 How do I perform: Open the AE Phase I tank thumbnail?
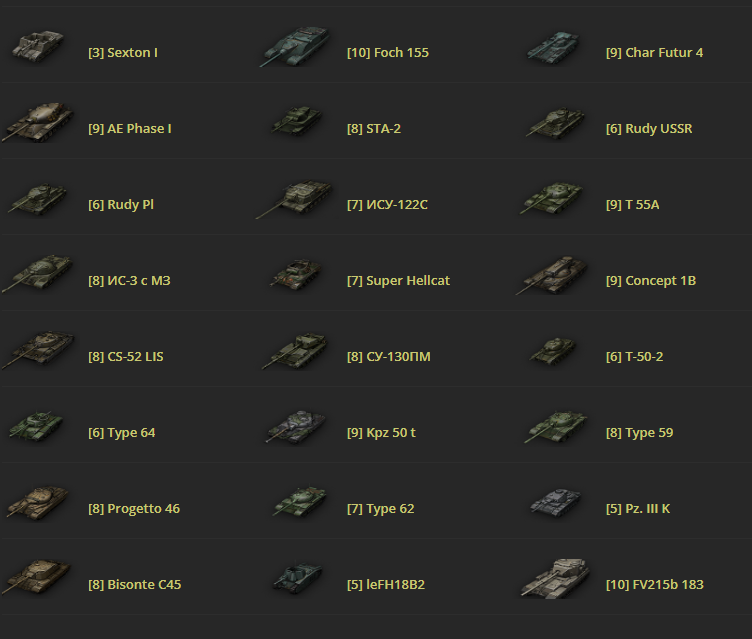click(x=37, y=122)
